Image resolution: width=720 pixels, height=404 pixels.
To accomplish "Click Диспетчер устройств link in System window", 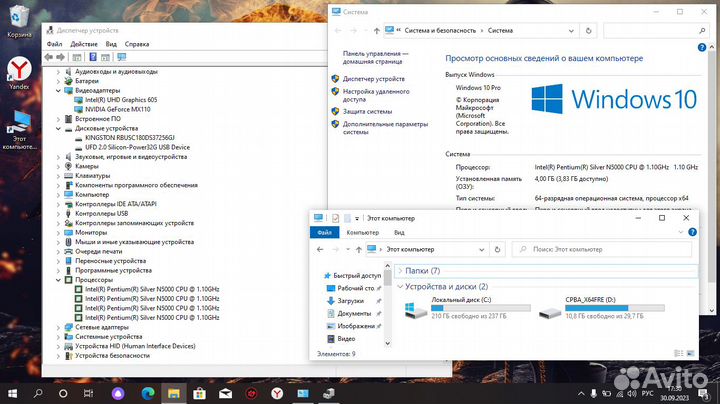I will 373,79.
